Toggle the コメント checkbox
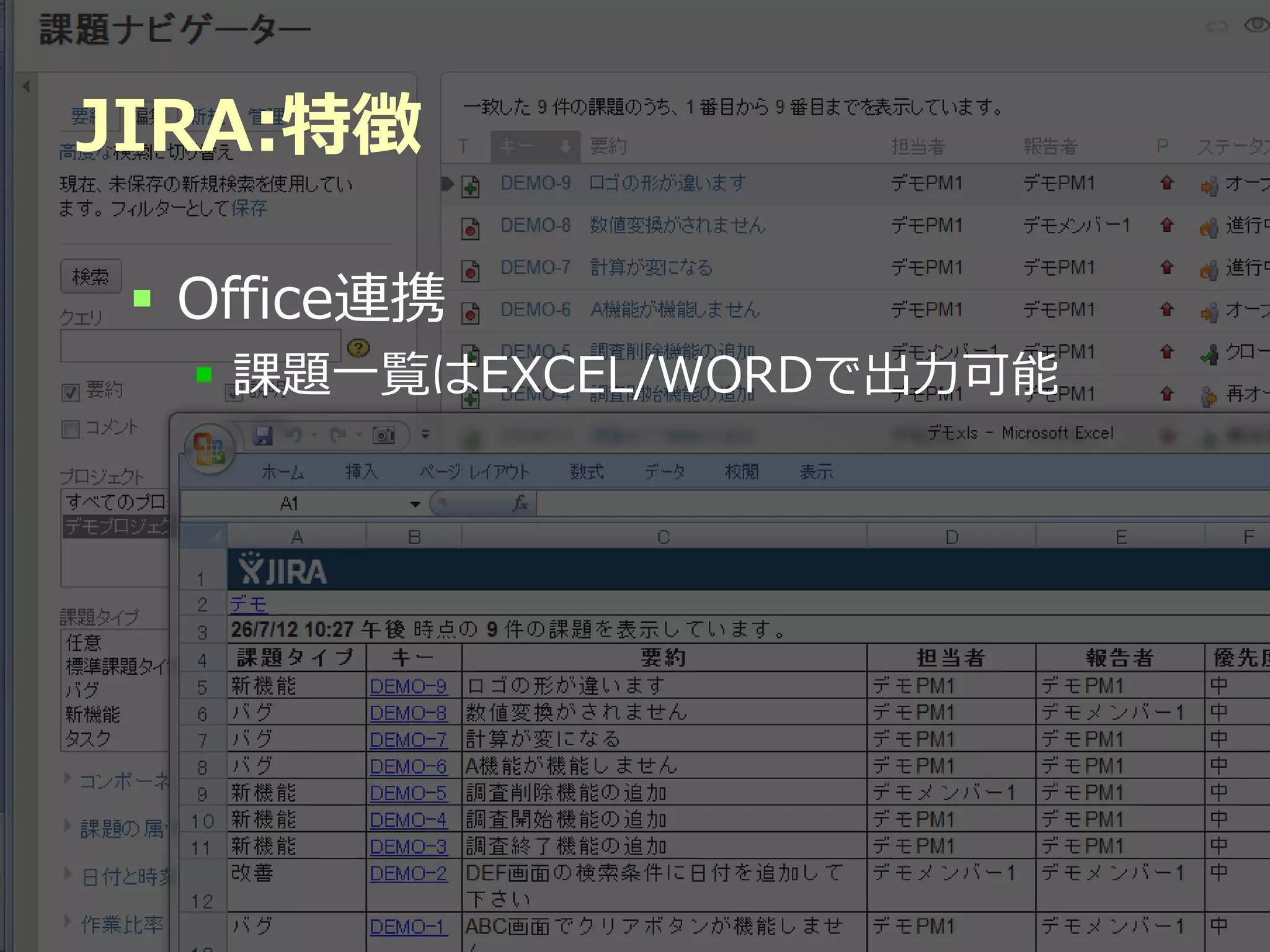Viewport: 1270px width, 952px height. [71, 430]
